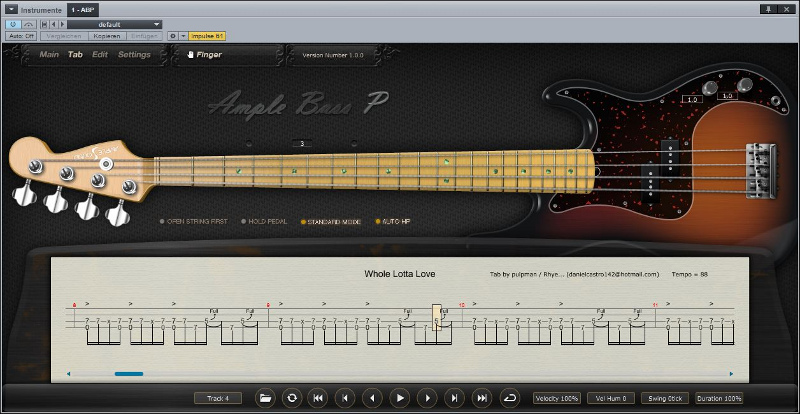Toggle loop with the return arrow icon
The image size is (800, 414).
[x=509, y=398]
